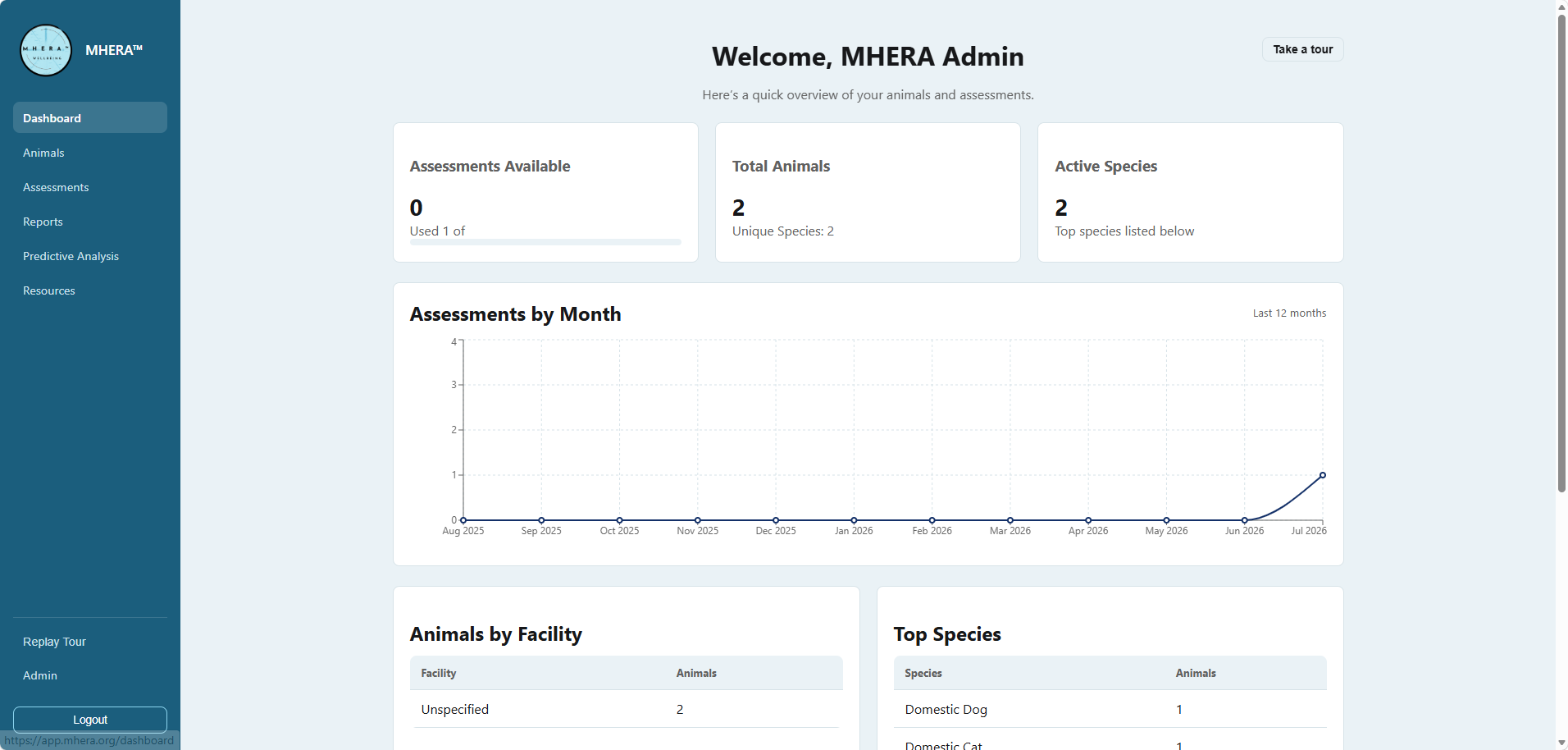The width and height of the screenshot is (1568, 750).
Task: Click the scrollbar down arrow
Action: click(1561, 743)
